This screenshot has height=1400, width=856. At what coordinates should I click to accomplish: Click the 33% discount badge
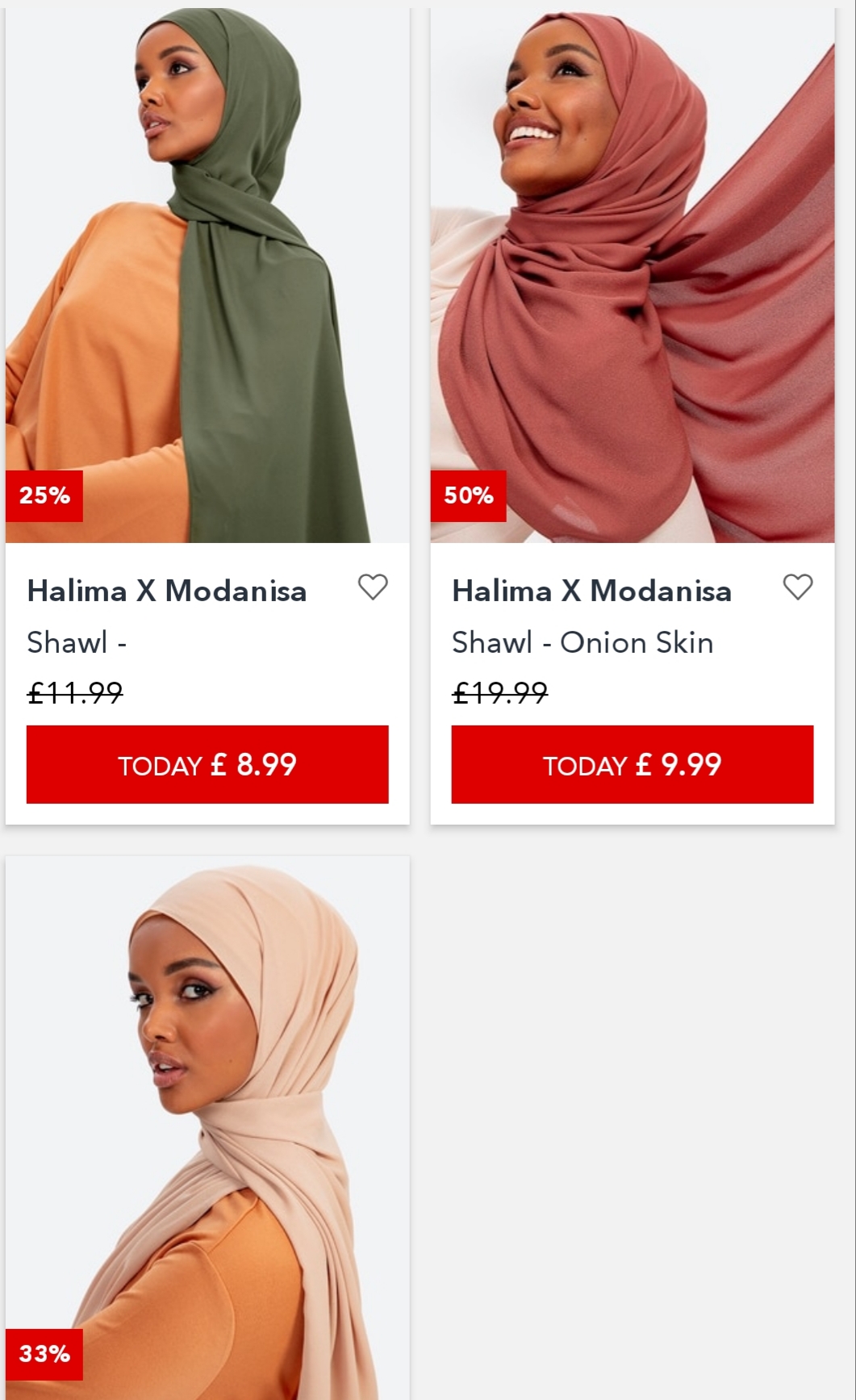pyautogui.click(x=44, y=1353)
